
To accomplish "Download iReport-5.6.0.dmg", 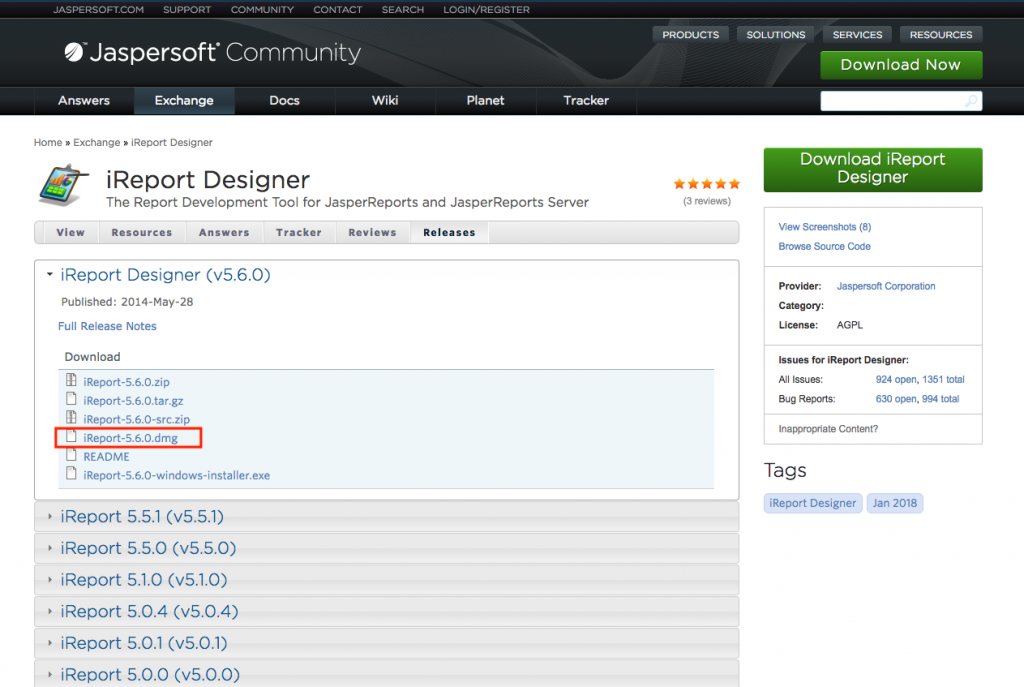I will (131, 438).
